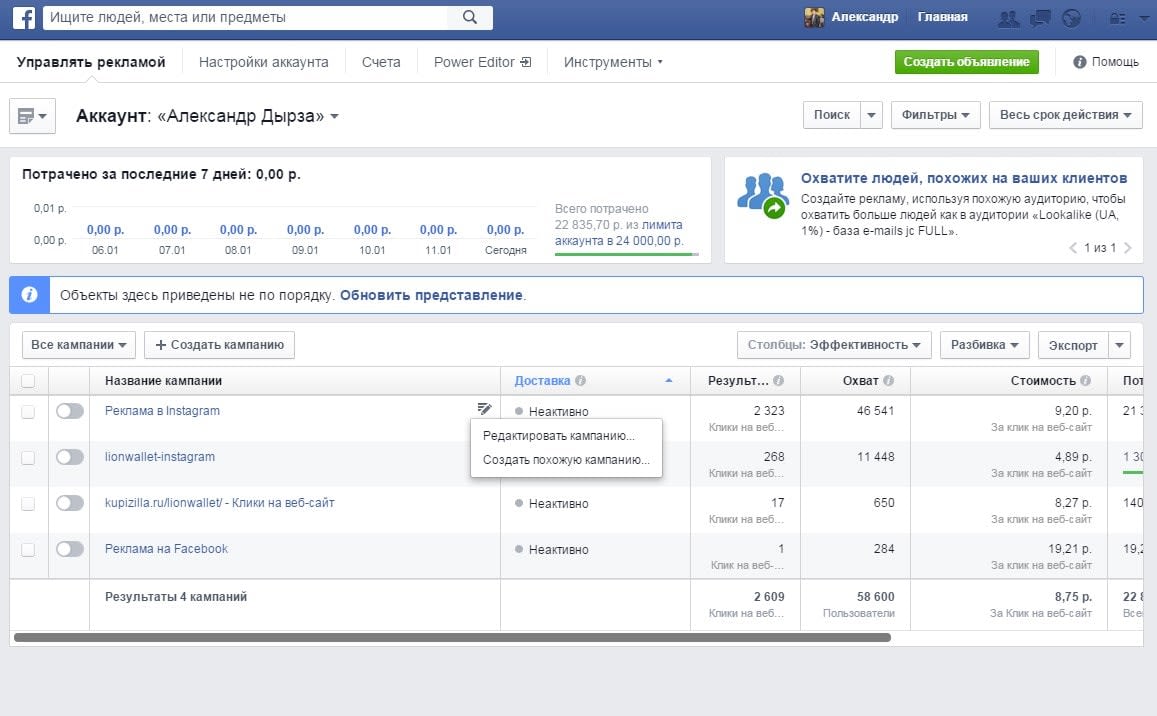
Task: Open kupizilla.ru/lionwallet/ campaign link
Action: tap(219, 503)
